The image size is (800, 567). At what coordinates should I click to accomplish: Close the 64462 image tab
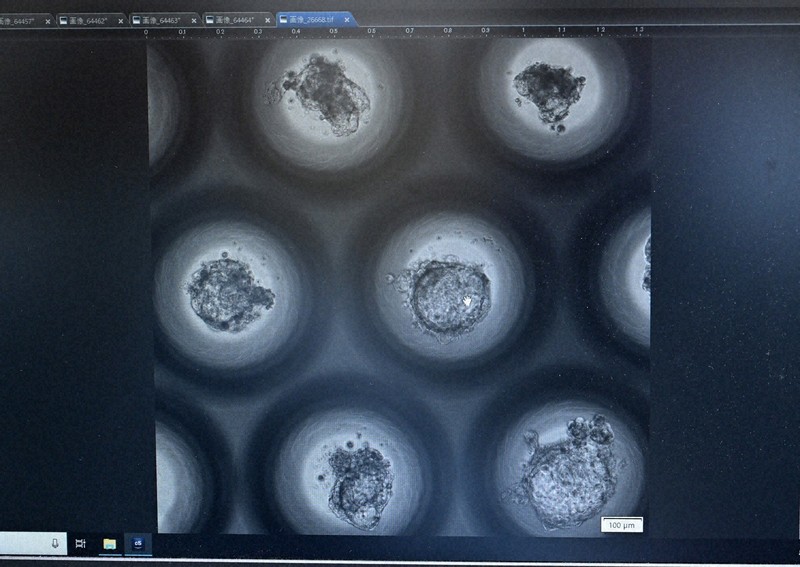[120, 21]
